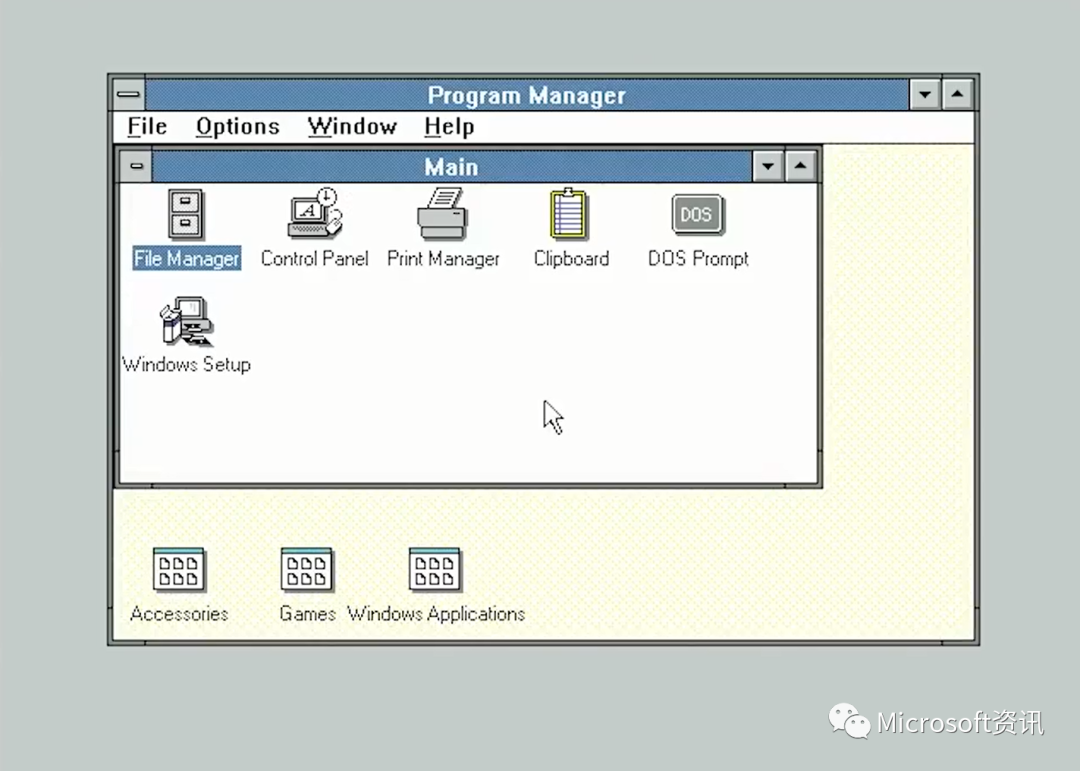This screenshot has width=1080, height=771.
Task: Click the Program Manager title bar
Action: [x=527, y=95]
